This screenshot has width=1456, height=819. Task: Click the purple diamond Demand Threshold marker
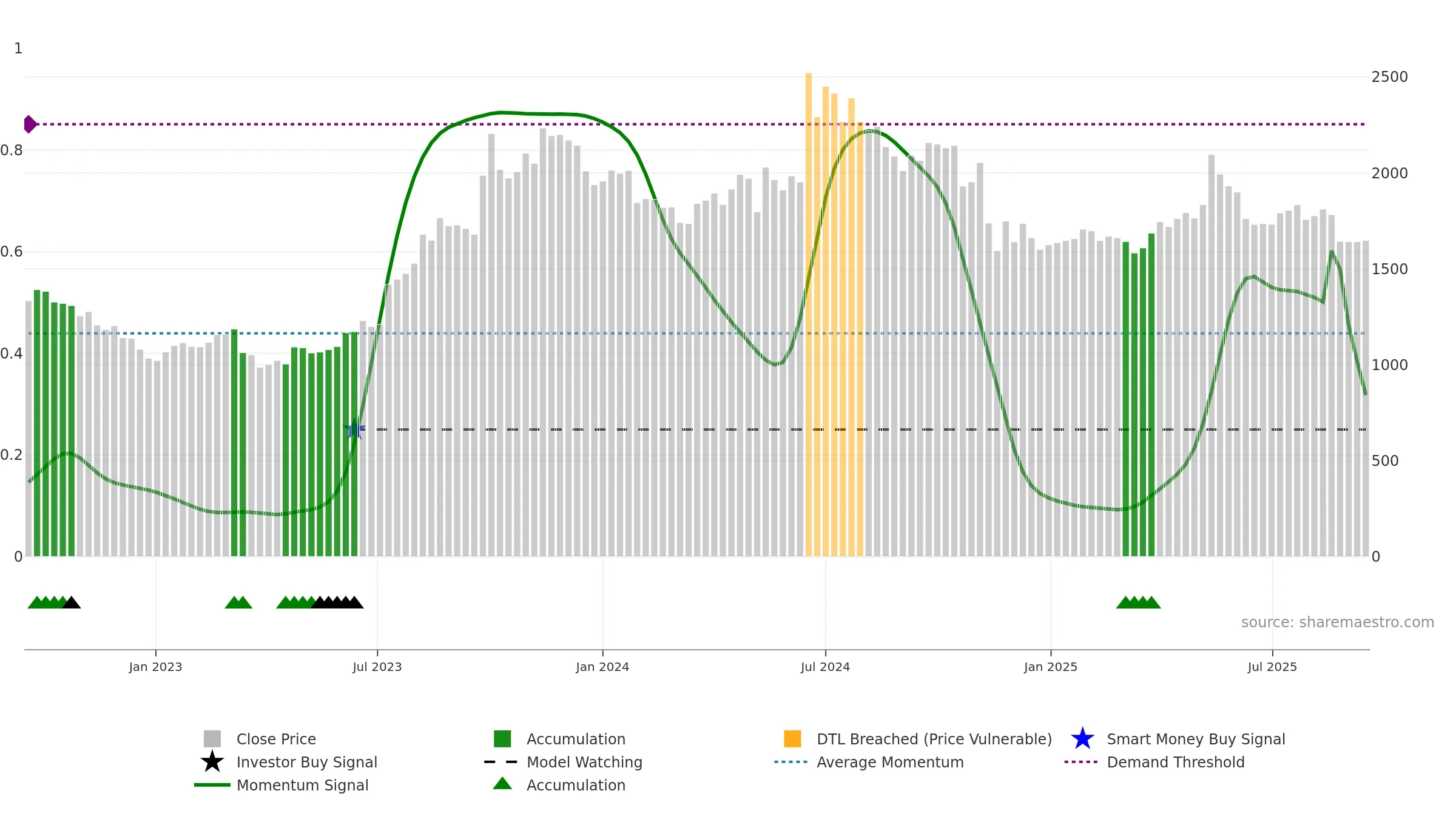point(30,124)
